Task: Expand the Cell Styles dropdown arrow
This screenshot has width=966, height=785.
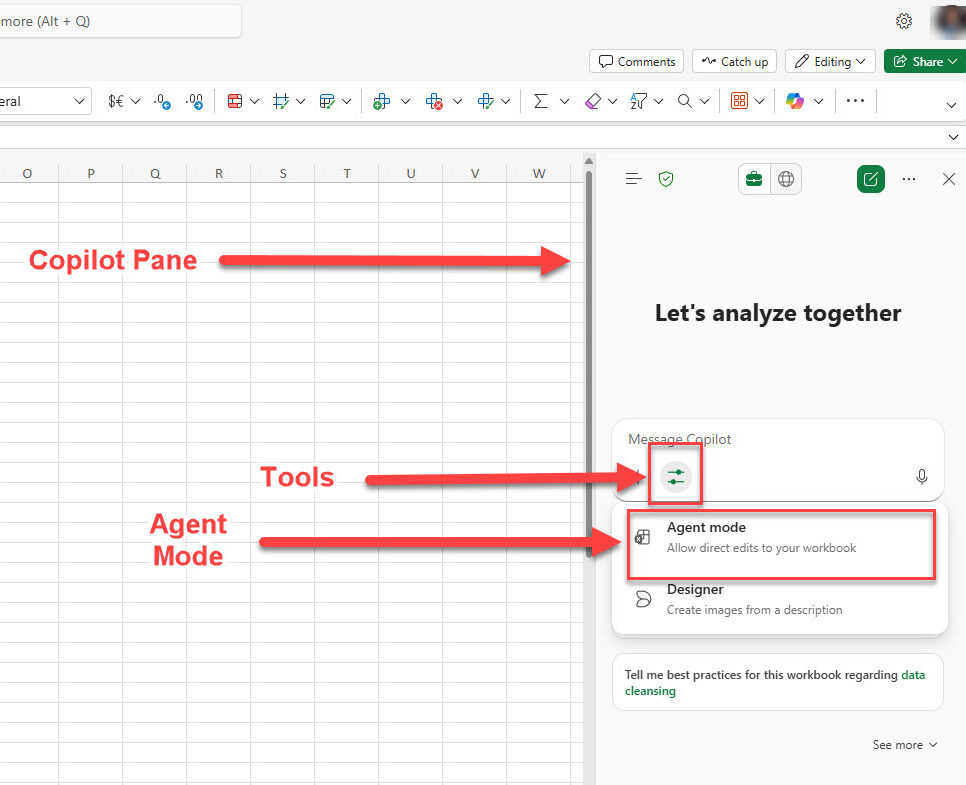Action: tap(347, 101)
